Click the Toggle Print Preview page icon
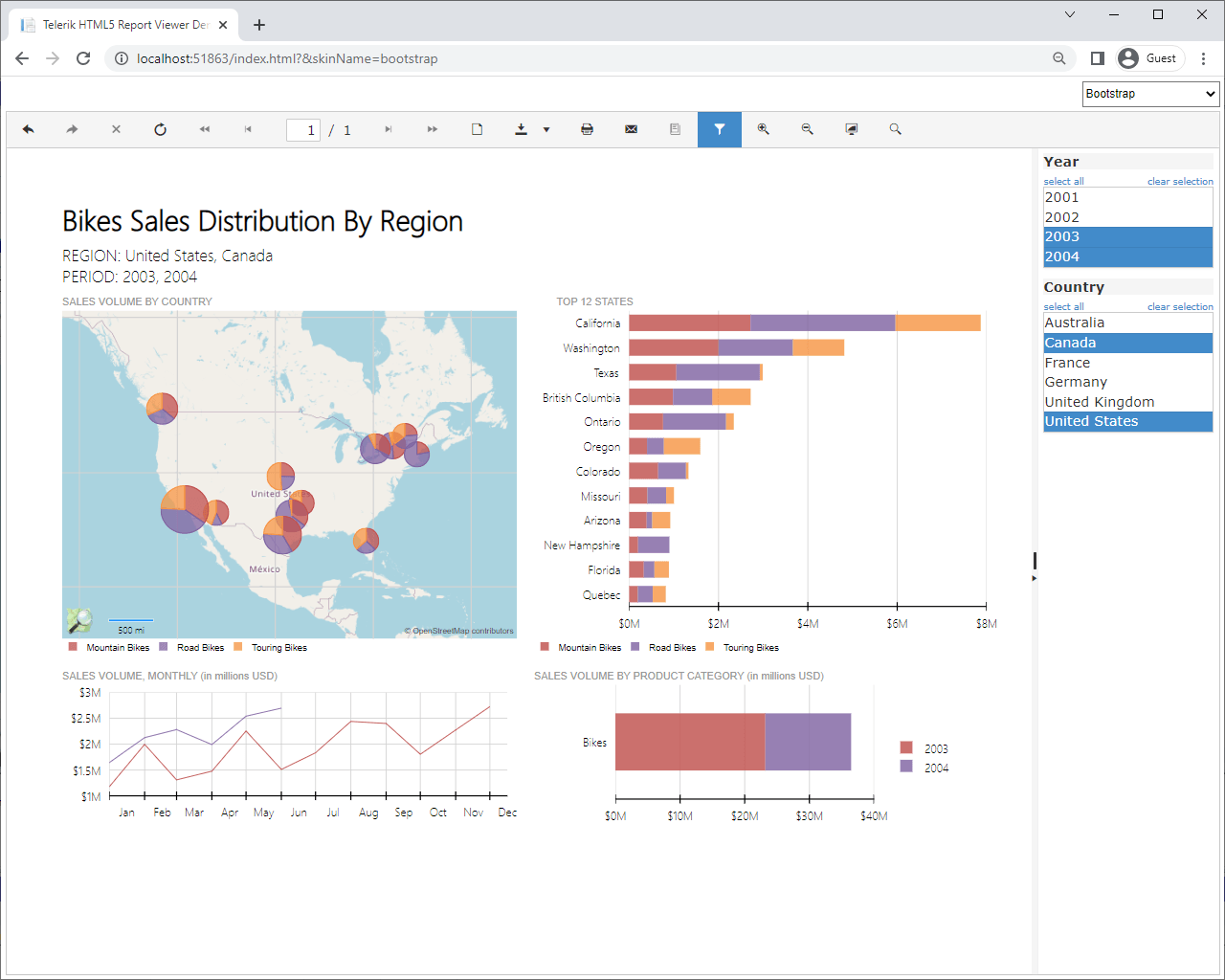Screen dimensions: 1225x980 [x=477, y=129]
